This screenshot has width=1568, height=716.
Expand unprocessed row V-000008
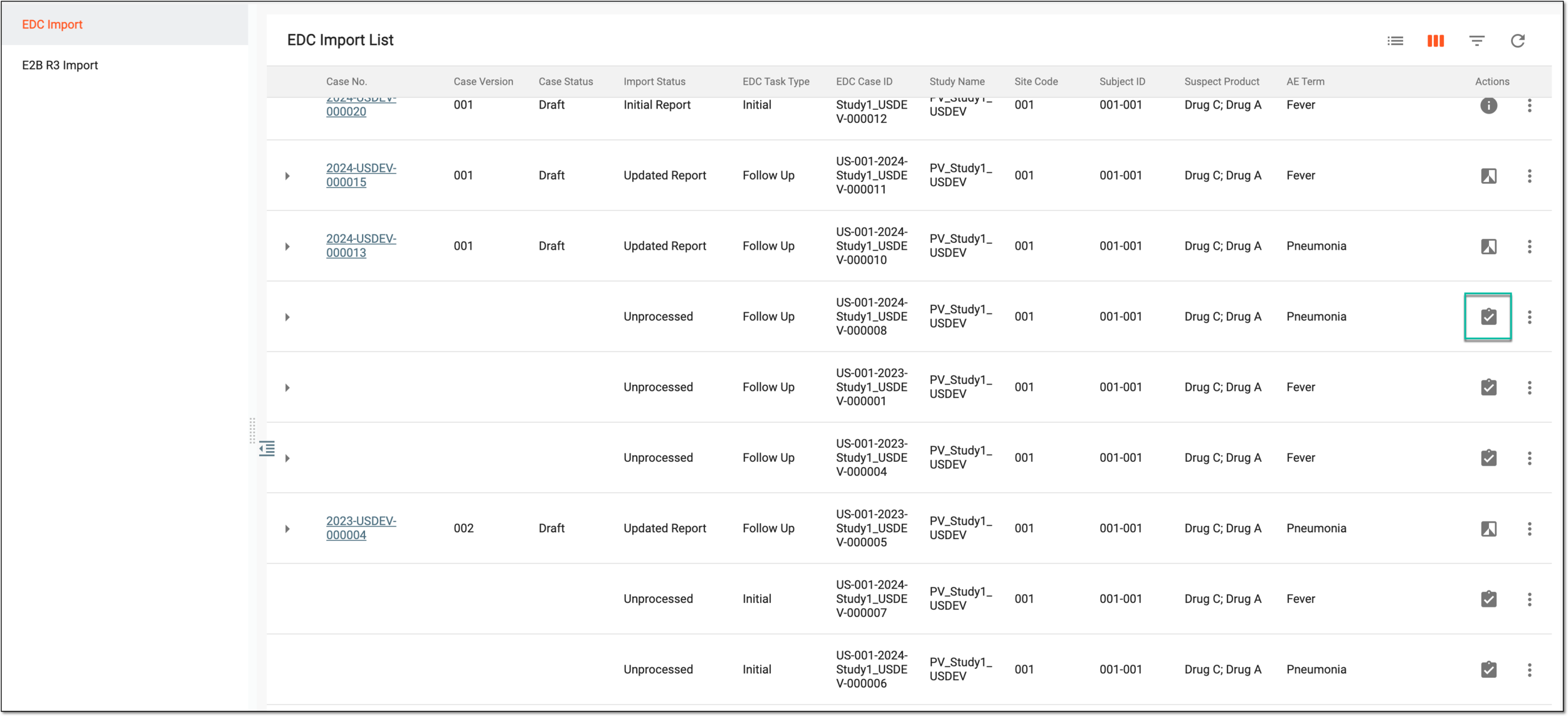[287, 318]
